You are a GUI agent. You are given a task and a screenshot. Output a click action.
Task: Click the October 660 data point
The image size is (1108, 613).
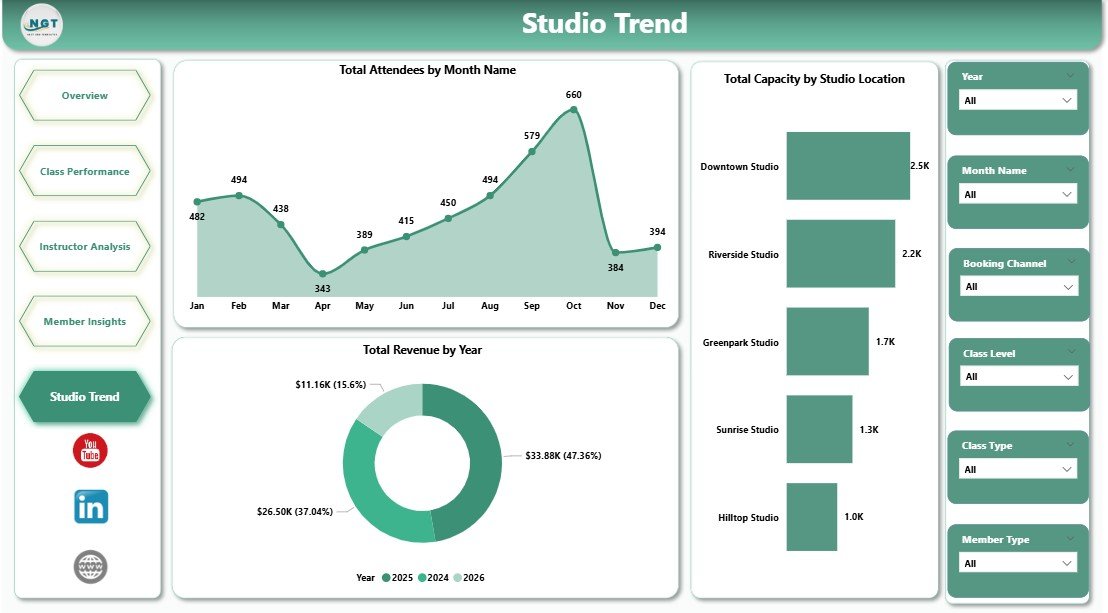pyautogui.click(x=574, y=110)
